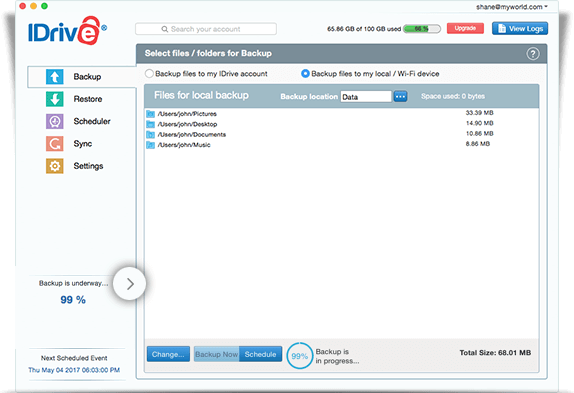Open next scheduled event date link
This screenshot has width=574, height=393.
[x=74, y=370]
